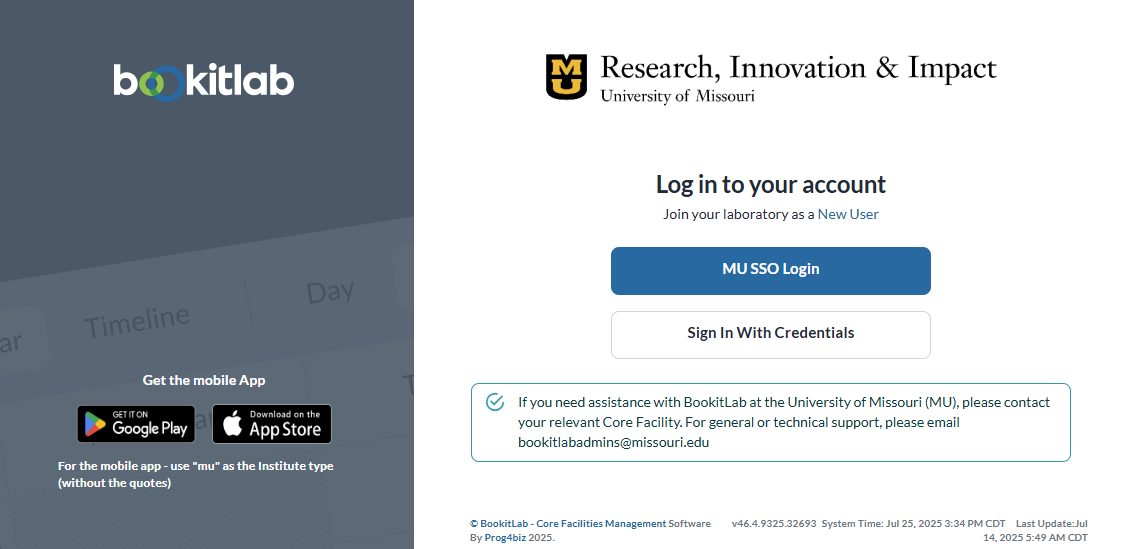The image size is (1121, 549).
Task: Click the Apple logo on the App Store badge
Action: coord(233,424)
